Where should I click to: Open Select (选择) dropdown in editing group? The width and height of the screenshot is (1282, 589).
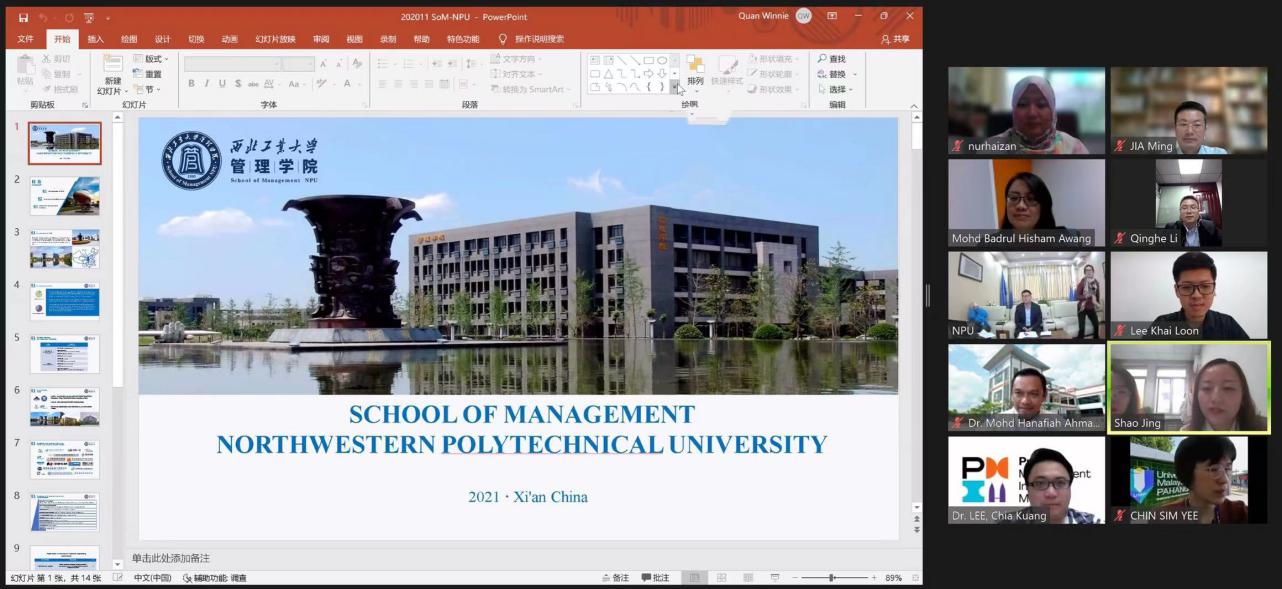tap(837, 89)
